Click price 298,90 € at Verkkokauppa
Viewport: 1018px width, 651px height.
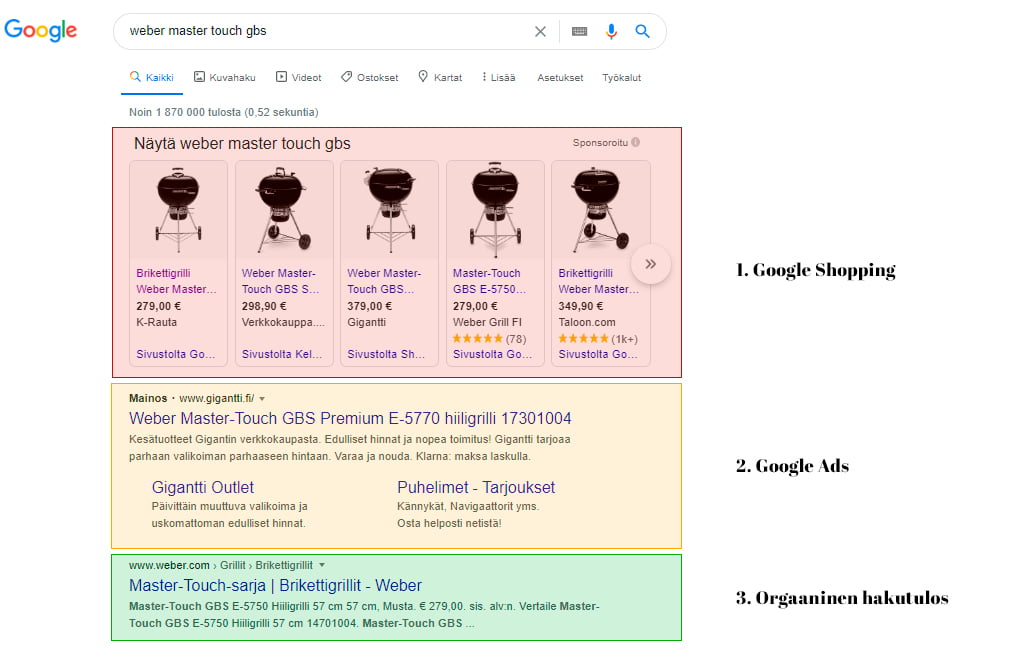pyautogui.click(x=264, y=306)
